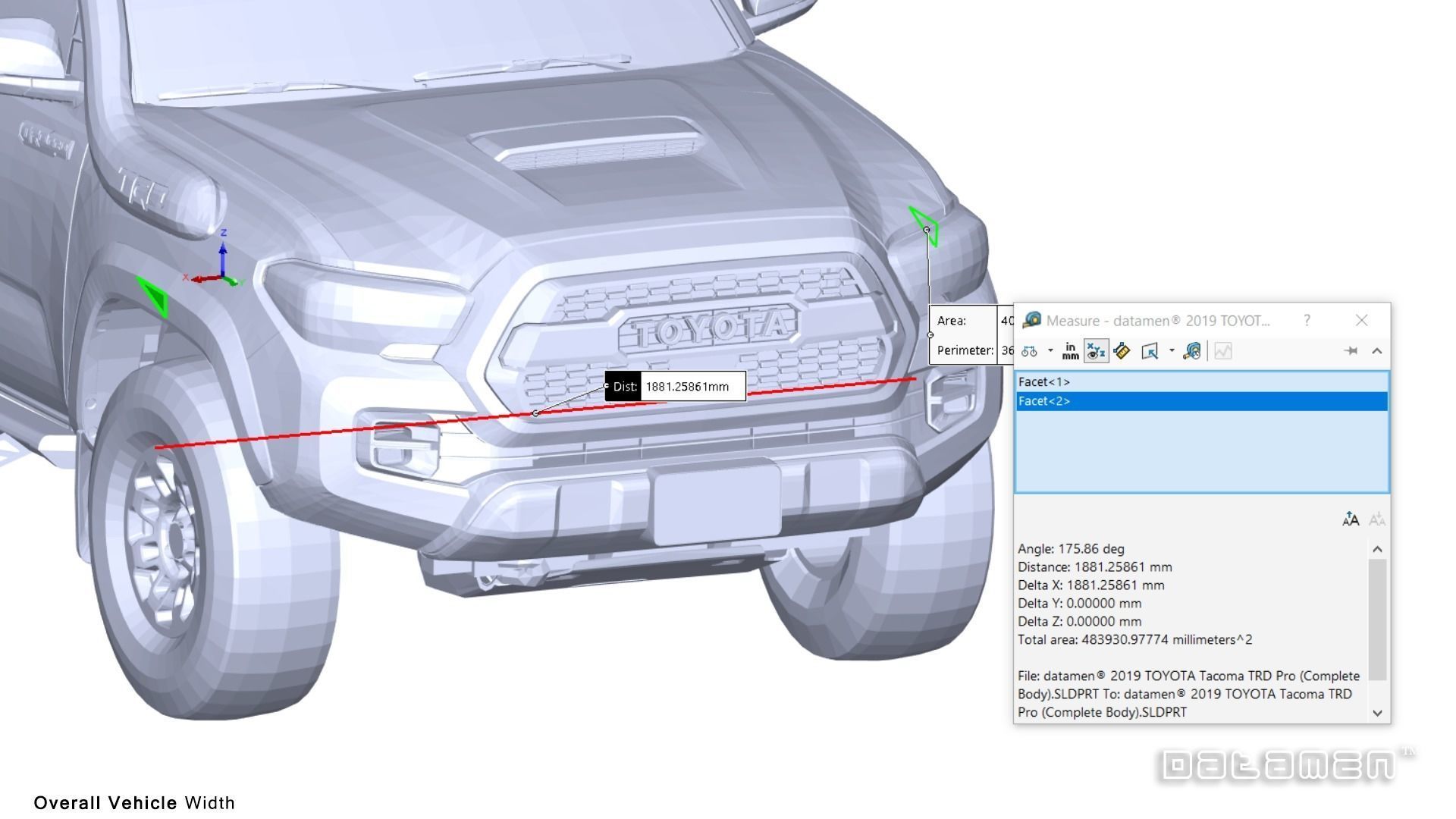
Task: Open the Measurement History icon
Action: click(1192, 351)
